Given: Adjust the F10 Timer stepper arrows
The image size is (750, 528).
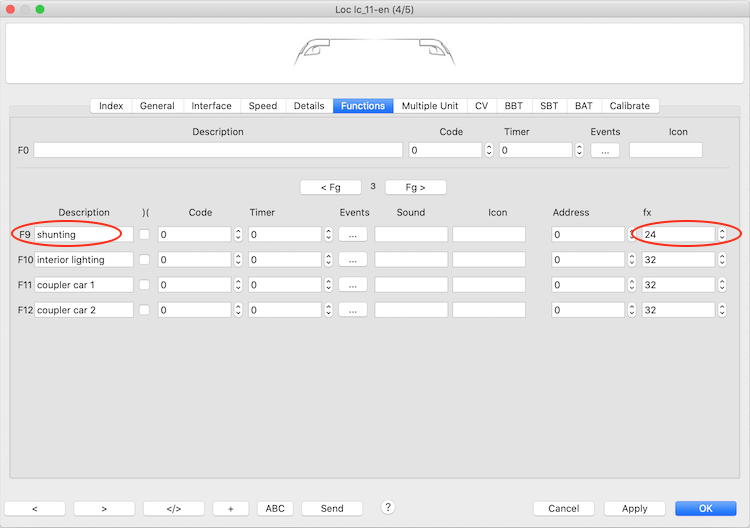Looking at the screenshot, I should [x=328, y=260].
